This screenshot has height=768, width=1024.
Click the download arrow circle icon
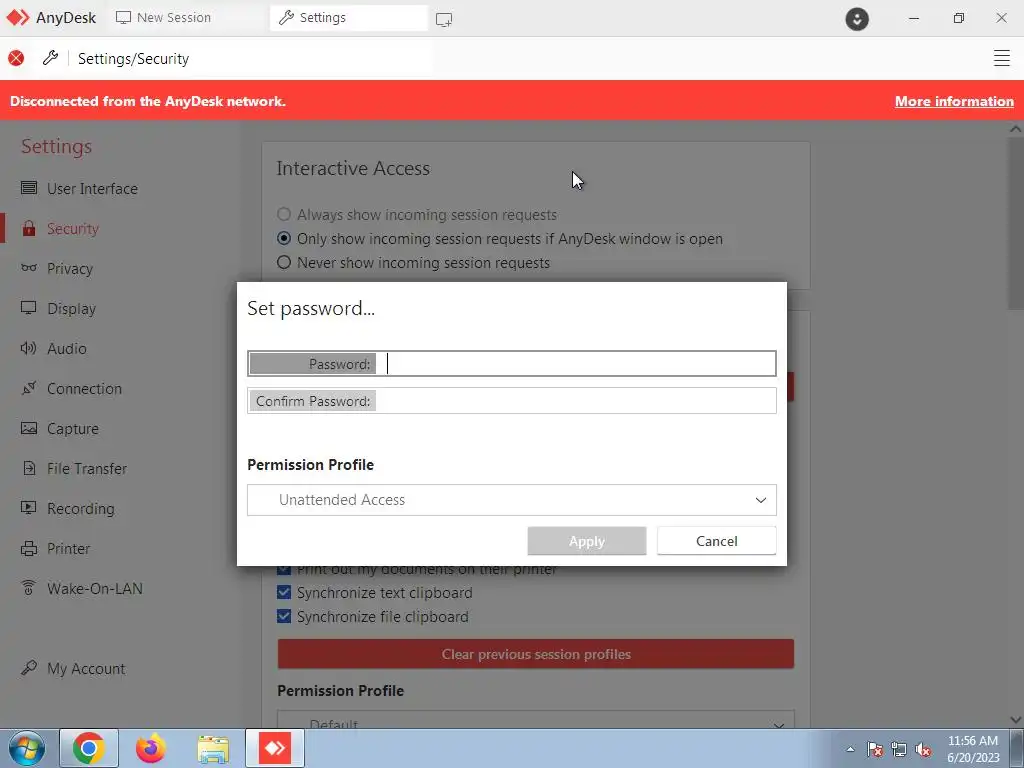click(857, 19)
